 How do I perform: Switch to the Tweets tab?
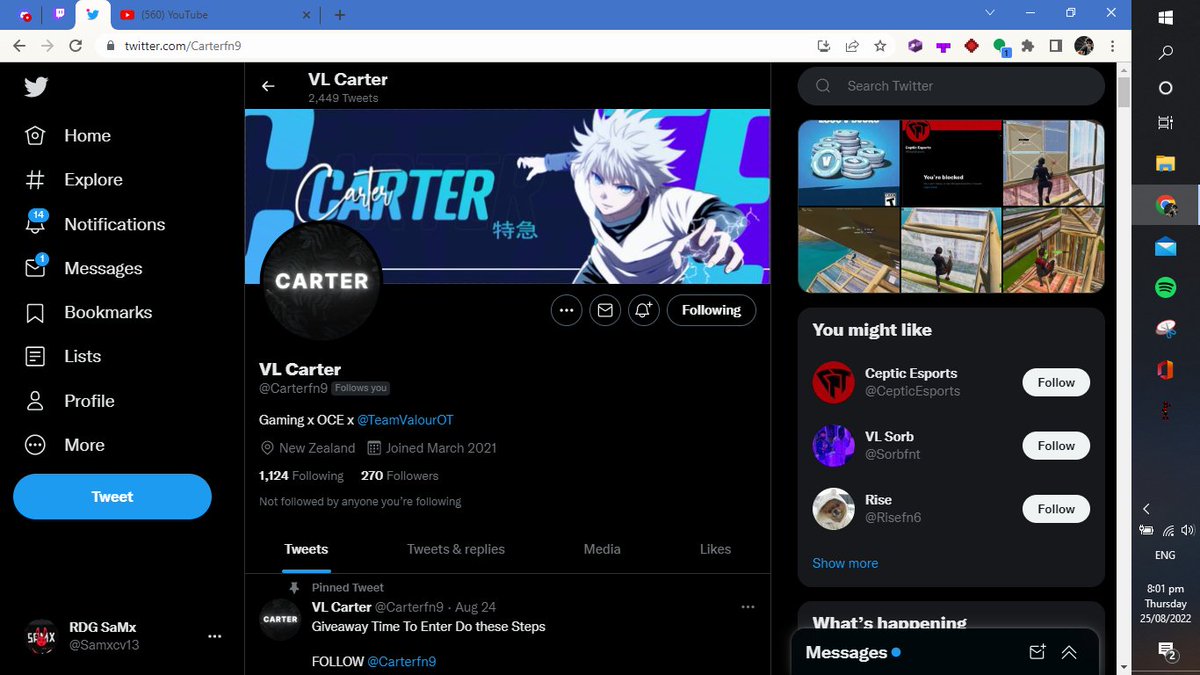click(306, 549)
